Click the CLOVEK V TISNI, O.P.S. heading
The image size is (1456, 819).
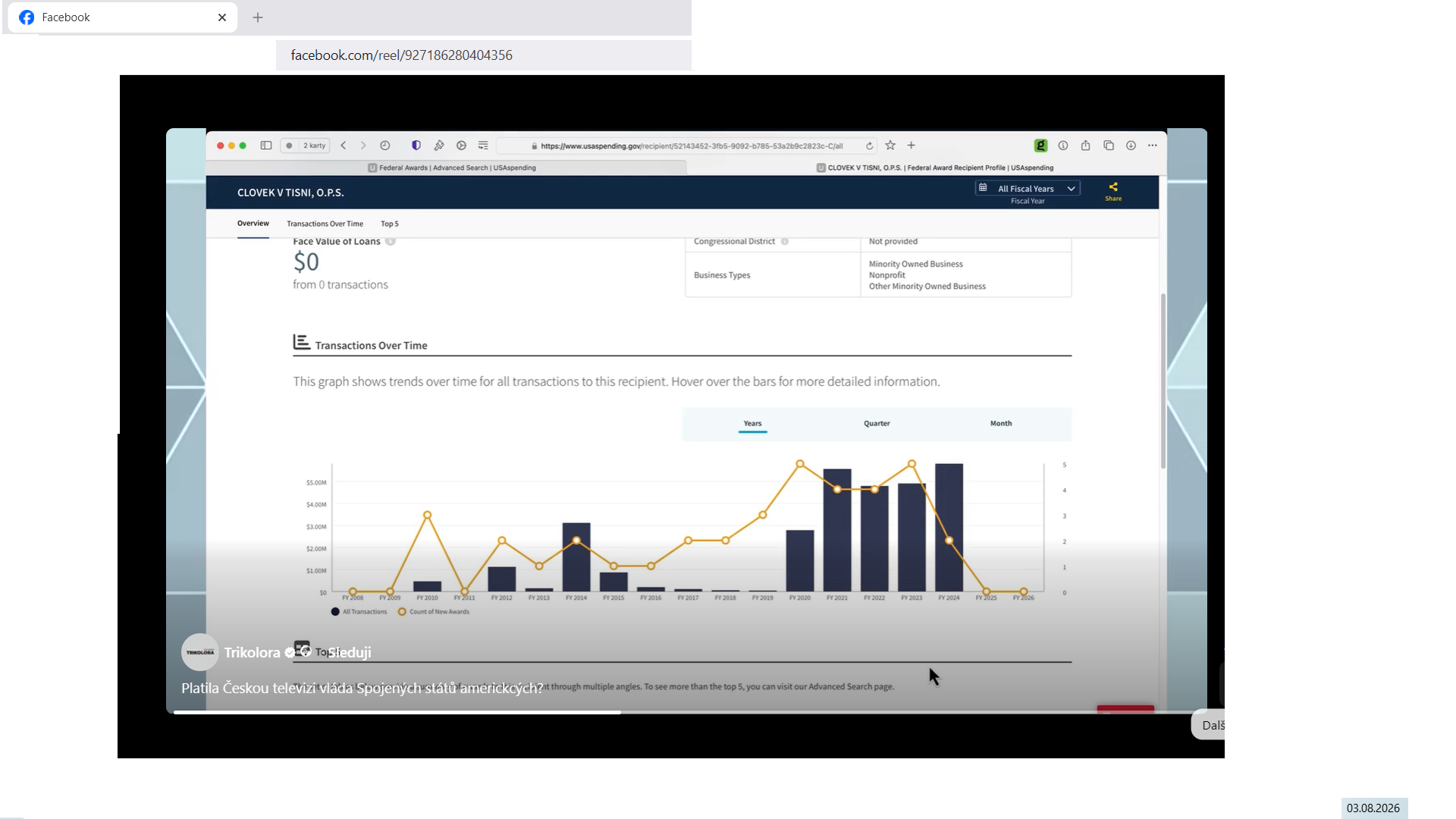point(290,193)
